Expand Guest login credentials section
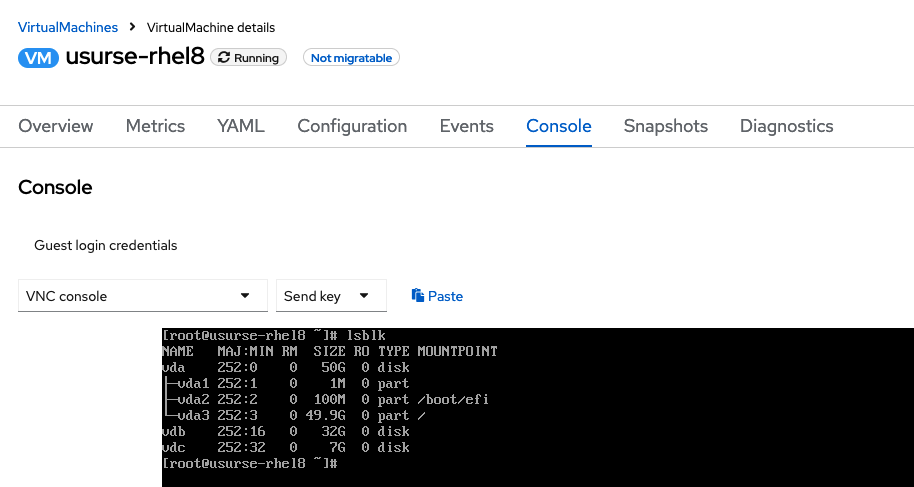 [105, 245]
